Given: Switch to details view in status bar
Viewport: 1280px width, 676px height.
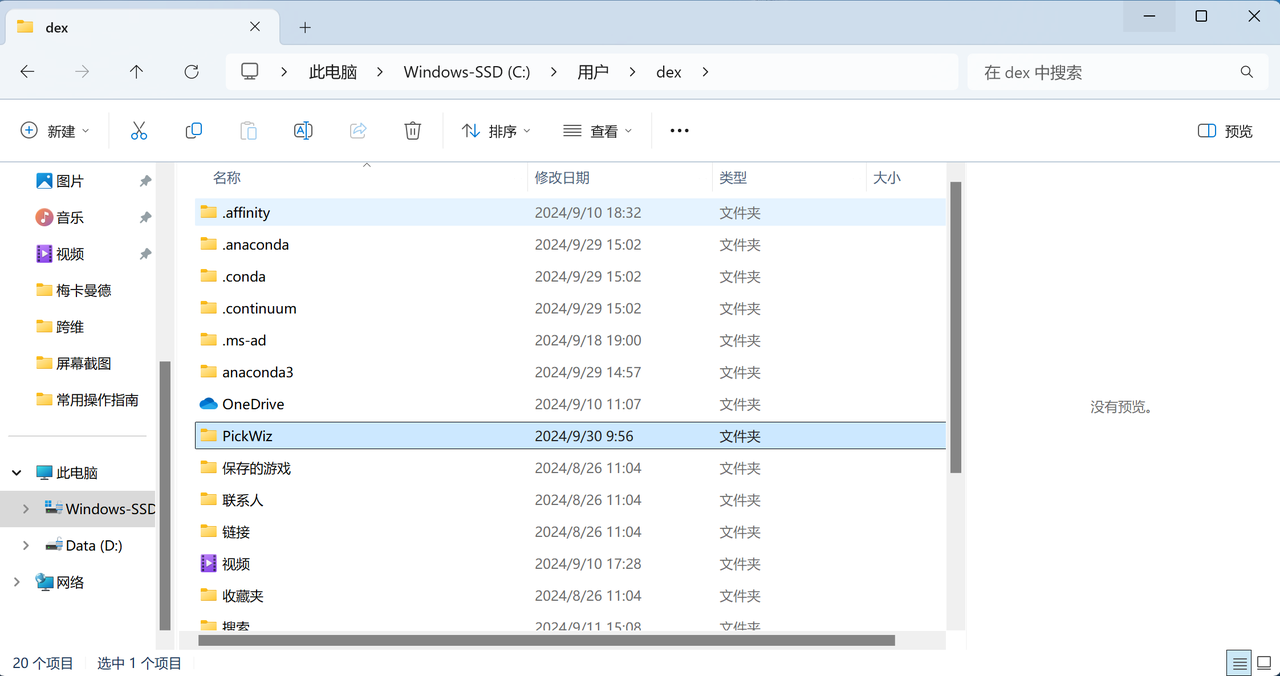Looking at the screenshot, I should pos(1239,663).
